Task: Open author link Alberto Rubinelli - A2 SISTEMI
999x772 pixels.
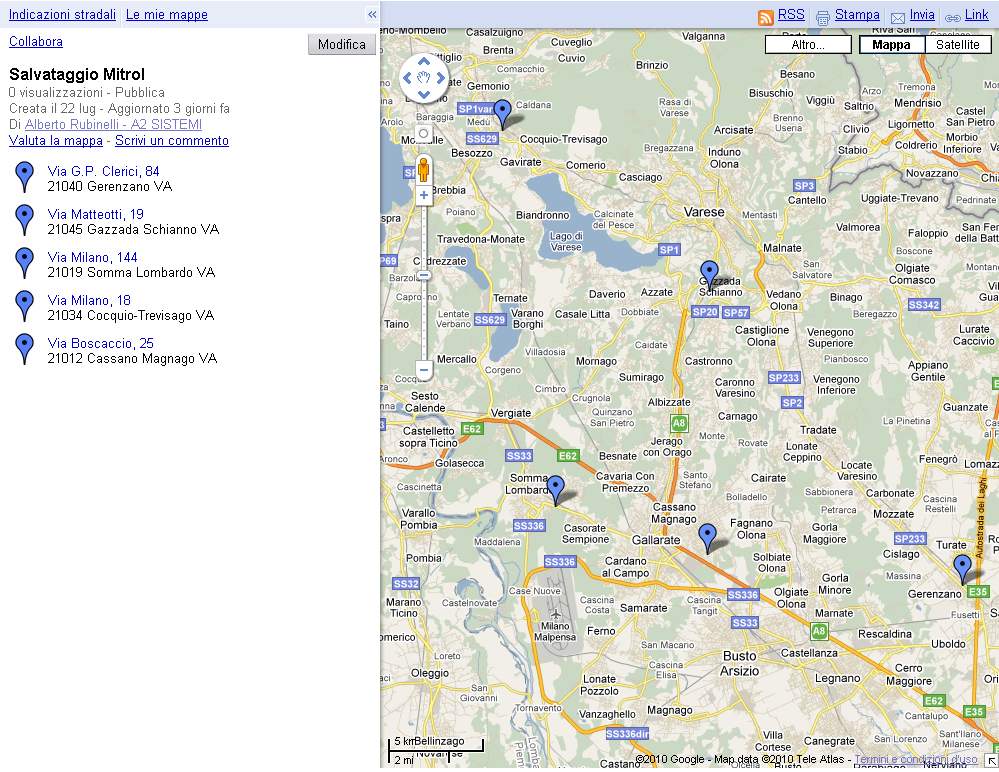Action: click(x=113, y=124)
